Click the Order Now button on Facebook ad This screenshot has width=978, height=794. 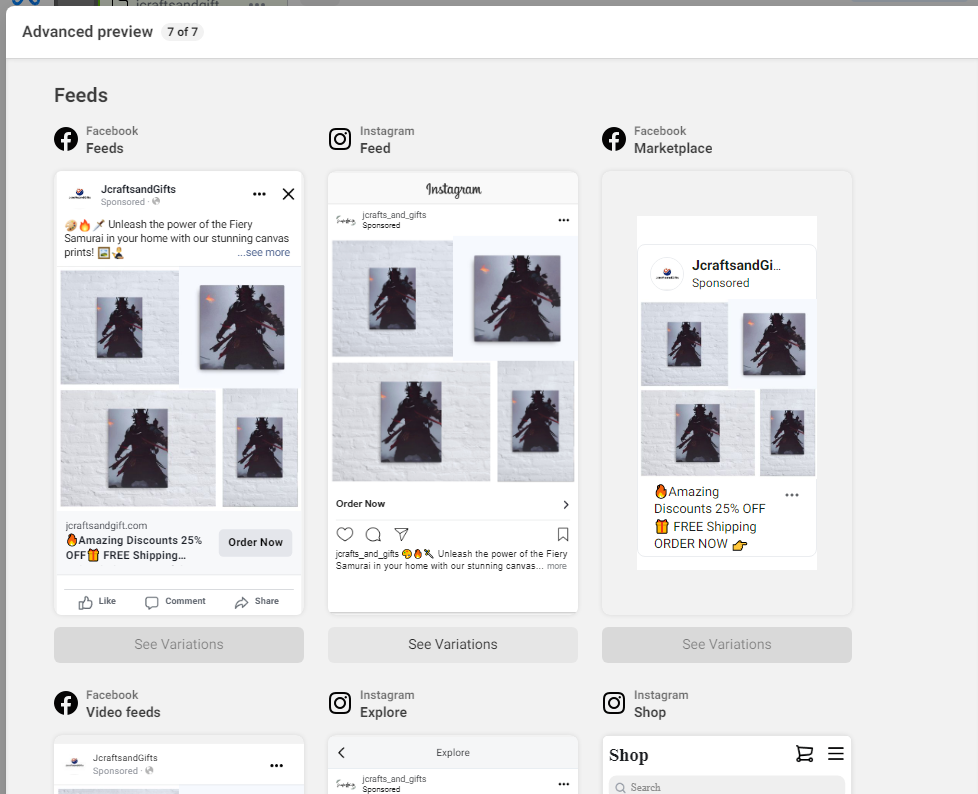pyautogui.click(x=255, y=542)
